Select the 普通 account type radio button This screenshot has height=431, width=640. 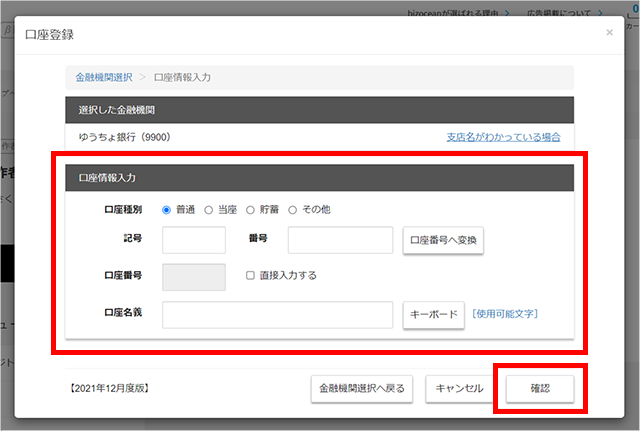[166, 210]
